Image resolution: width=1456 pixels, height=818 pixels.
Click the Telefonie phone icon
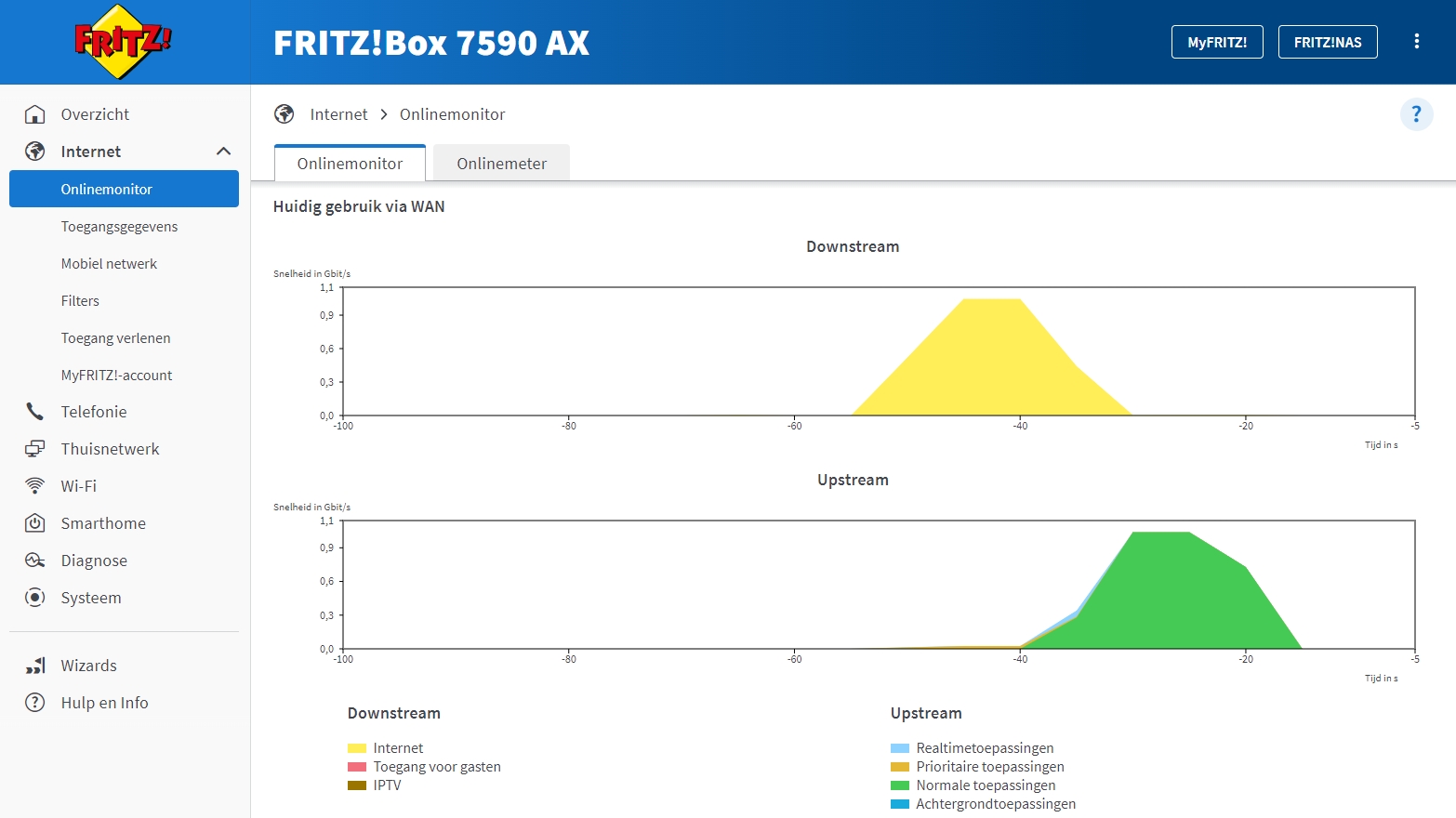pyautogui.click(x=35, y=412)
